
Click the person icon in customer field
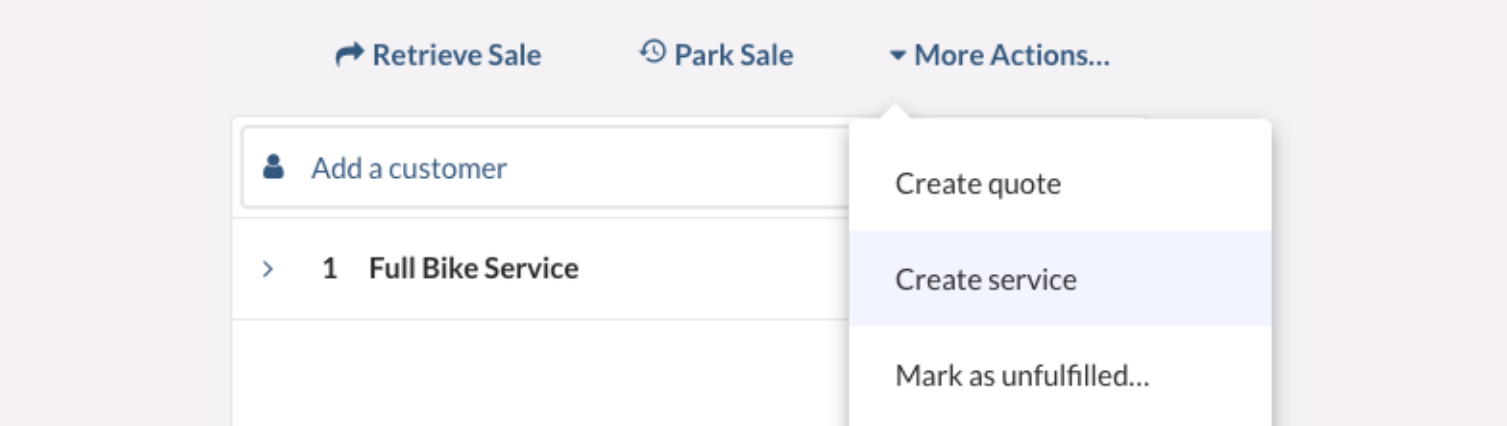pos(273,168)
